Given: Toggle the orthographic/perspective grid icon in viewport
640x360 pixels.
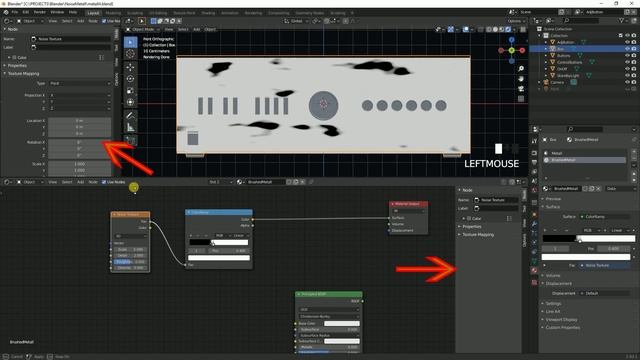Looking at the screenshot, I should [x=521, y=98].
